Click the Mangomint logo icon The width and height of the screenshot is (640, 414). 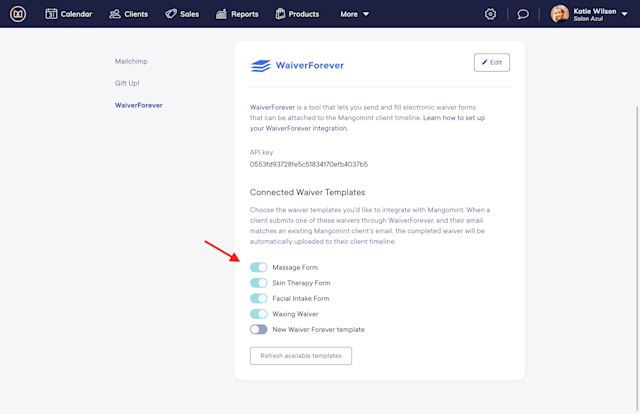tap(18, 14)
